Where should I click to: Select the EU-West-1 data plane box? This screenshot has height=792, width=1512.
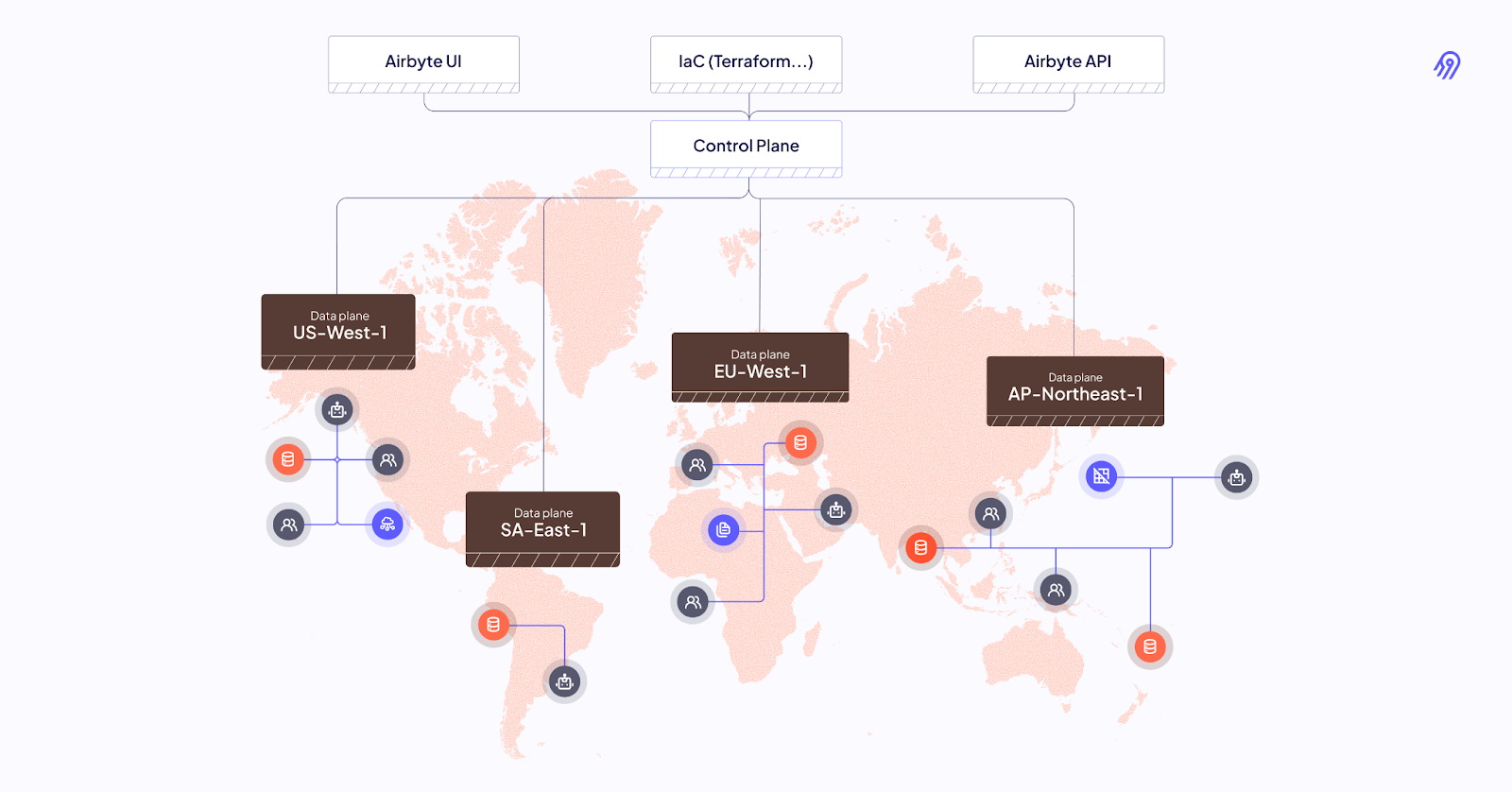point(760,368)
